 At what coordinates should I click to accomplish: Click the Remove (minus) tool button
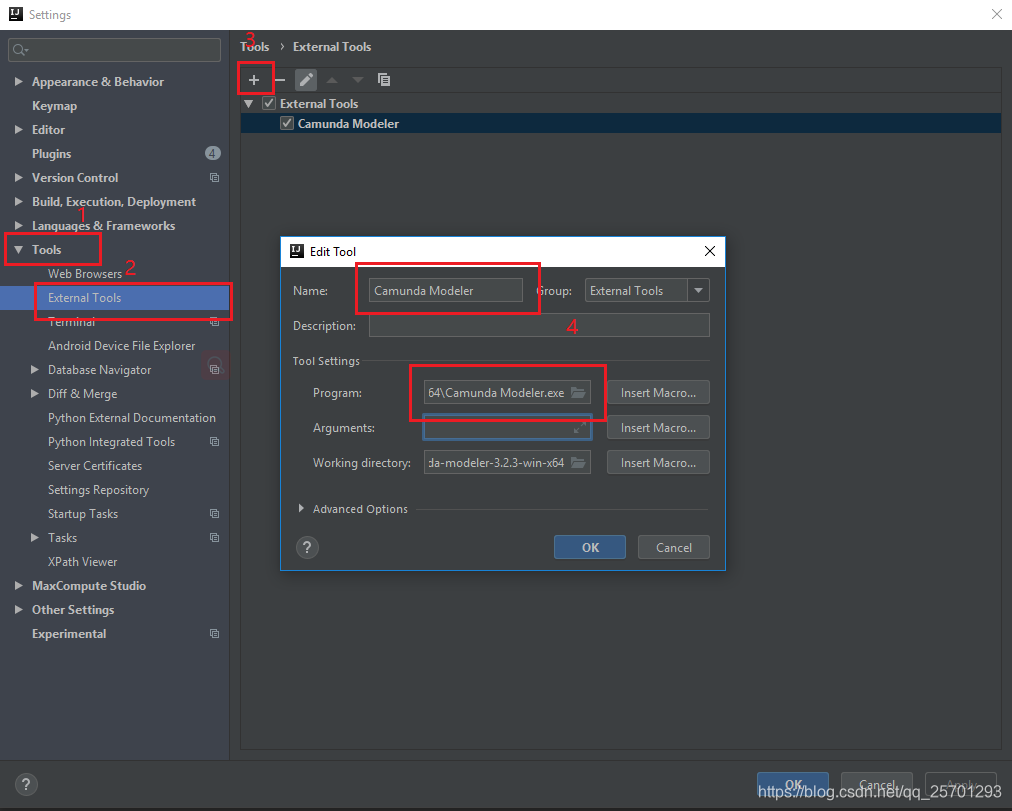click(x=279, y=80)
